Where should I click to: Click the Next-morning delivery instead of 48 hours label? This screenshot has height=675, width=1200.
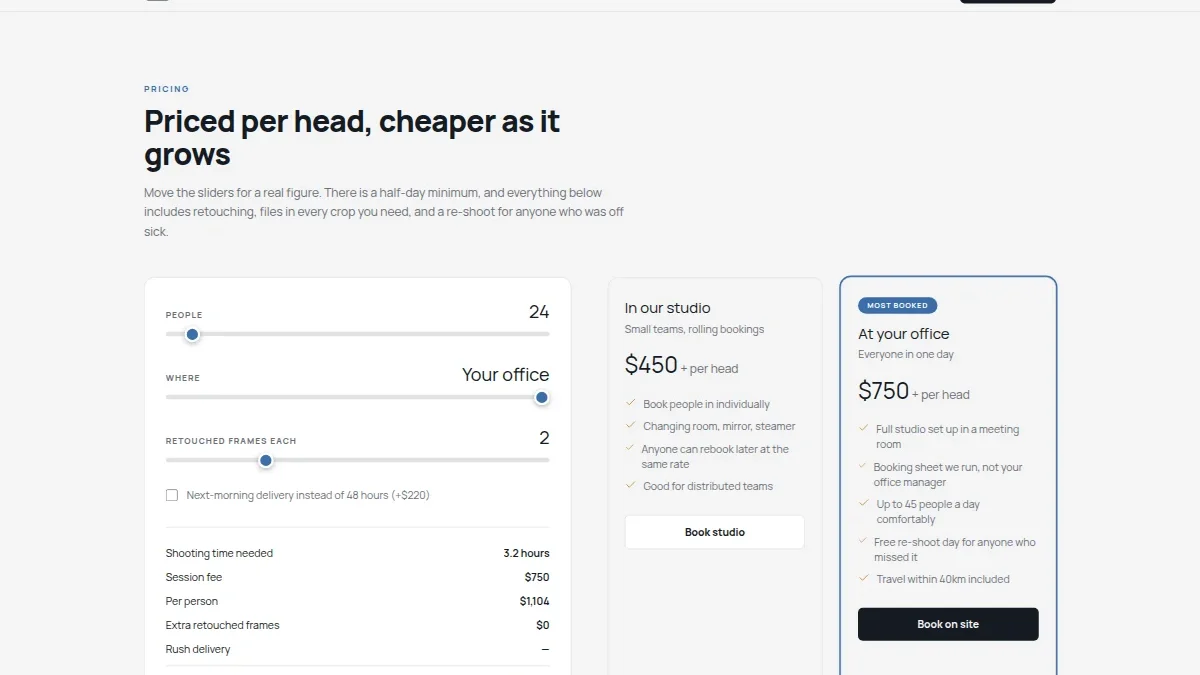(x=308, y=495)
